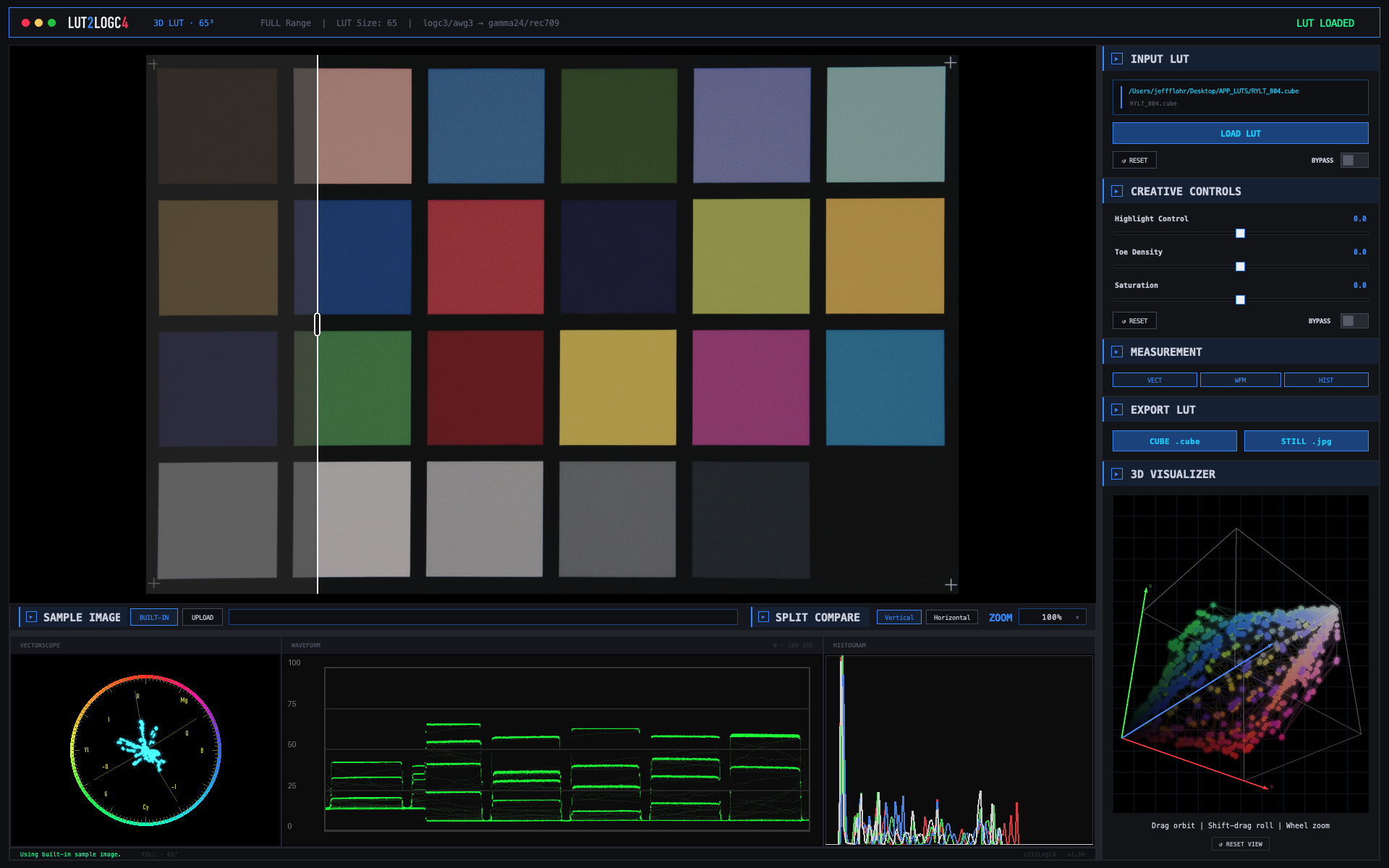The image size is (1389, 868).
Task: Click the EXPORT LUT section icon
Action: point(1117,409)
